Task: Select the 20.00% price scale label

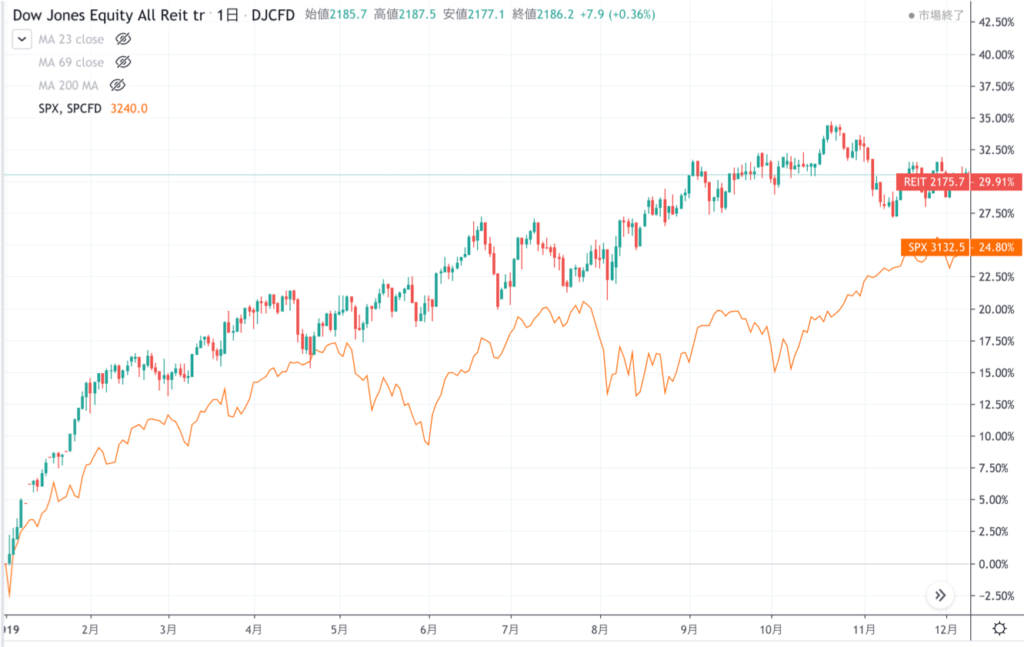Action: [x=997, y=309]
